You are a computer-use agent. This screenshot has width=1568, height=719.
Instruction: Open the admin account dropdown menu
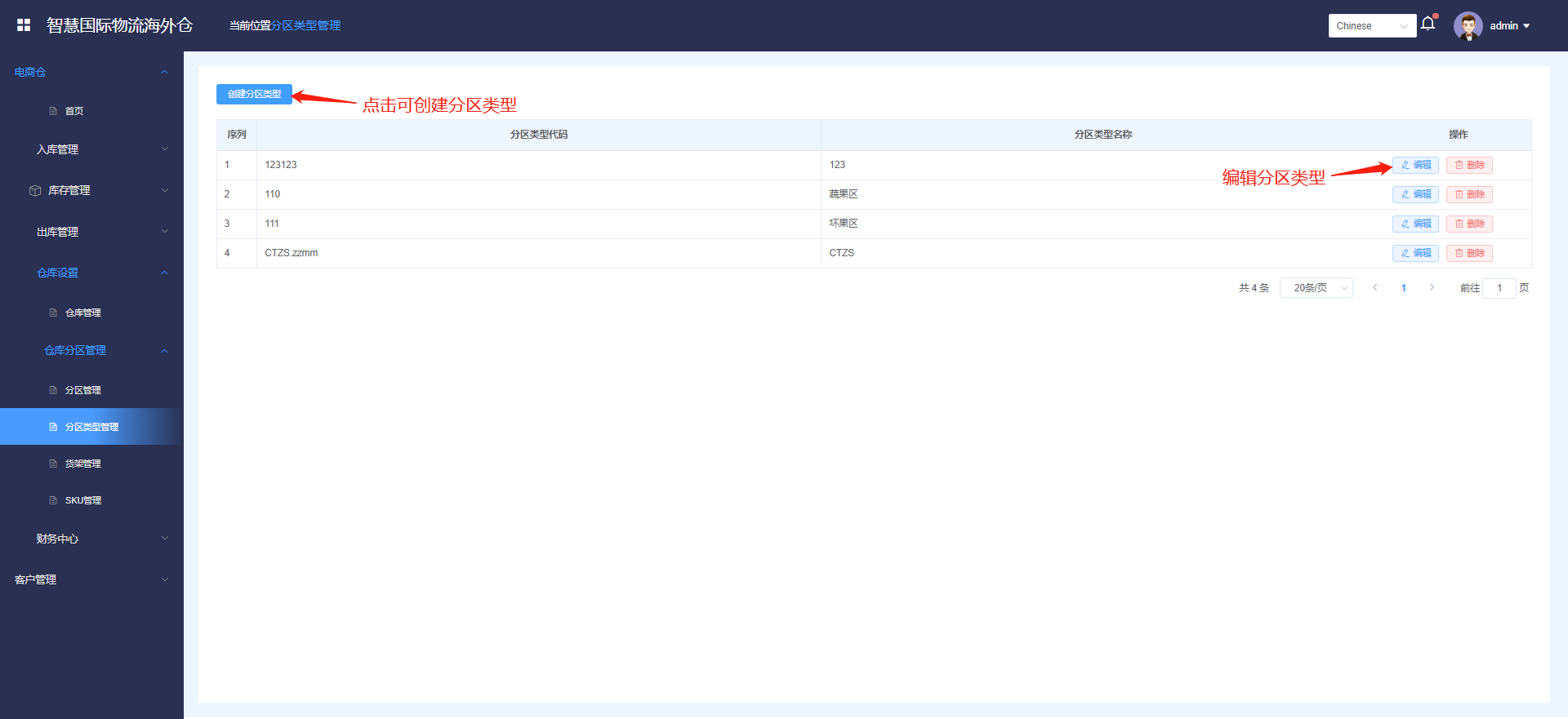[x=1510, y=26]
